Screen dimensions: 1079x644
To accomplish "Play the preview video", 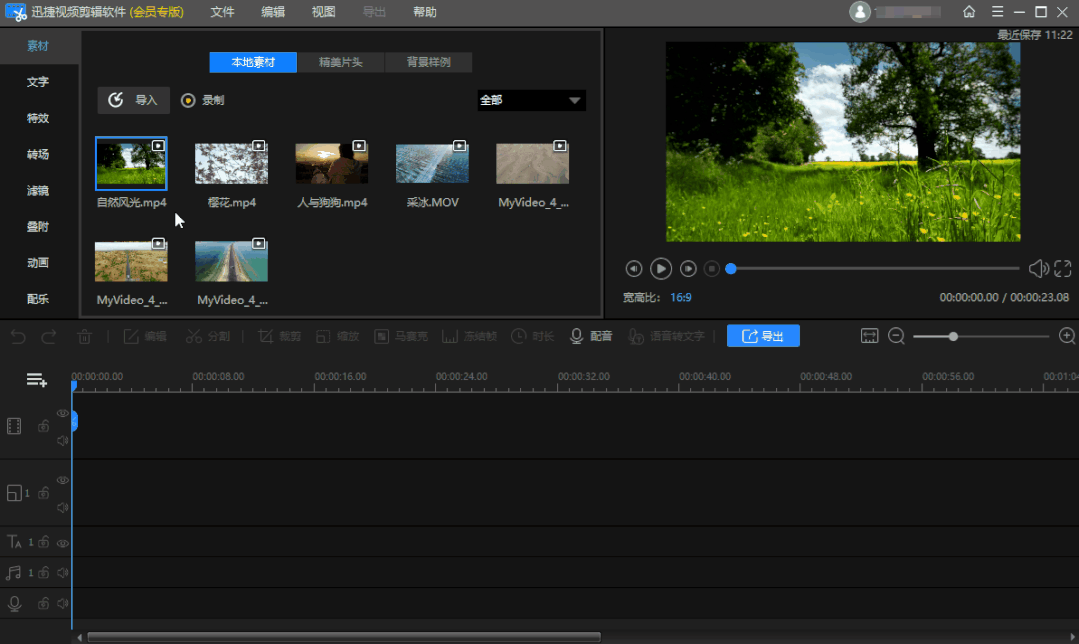I will point(661,268).
